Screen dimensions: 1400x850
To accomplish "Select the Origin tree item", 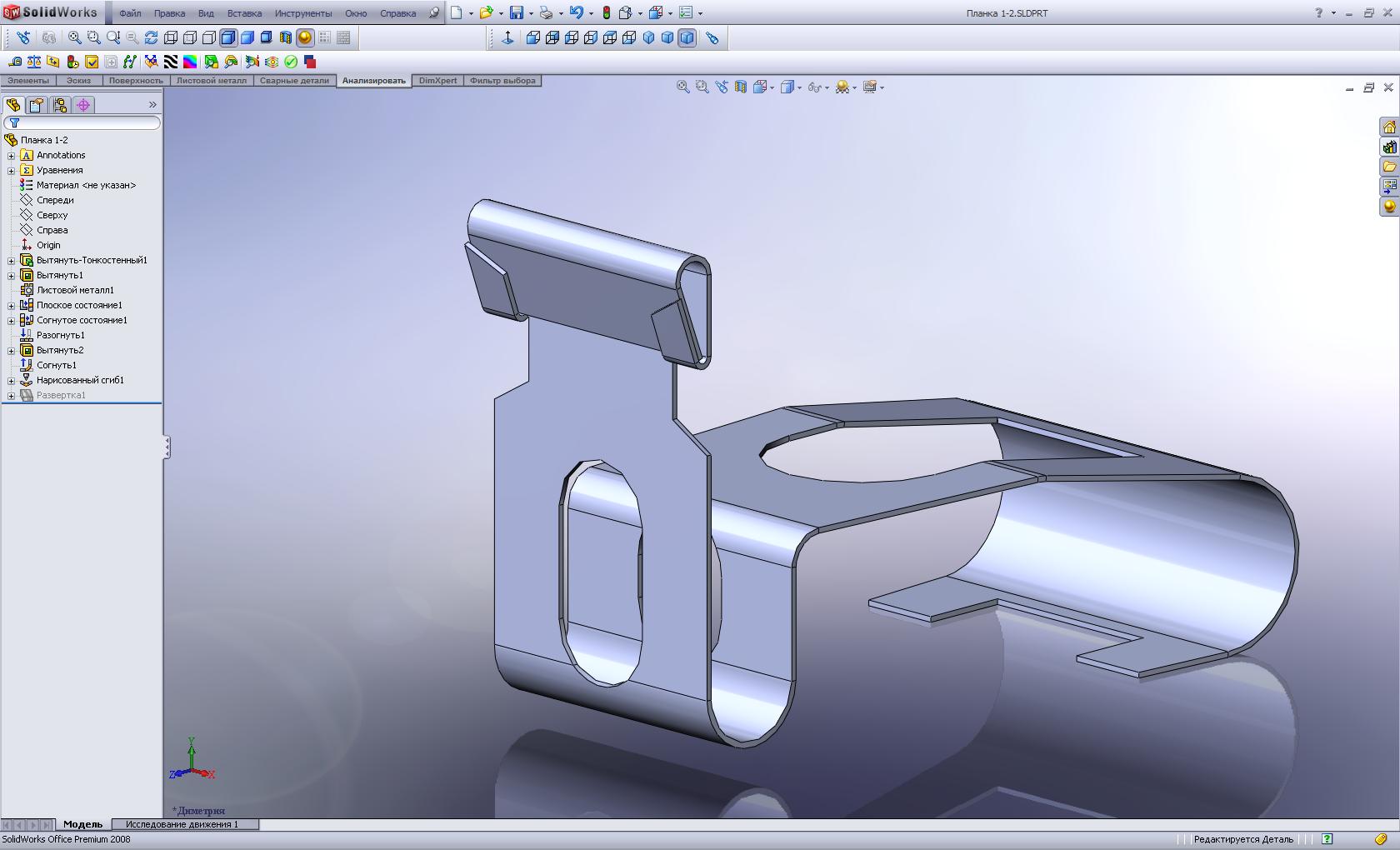I will [x=40, y=245].
